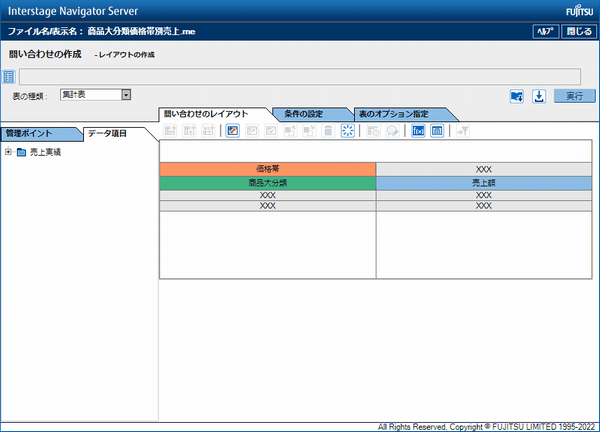600x432 pixels.
Task: Click the leftmost greyed add-item icon in layout toolbar
Action: point(170,131)
